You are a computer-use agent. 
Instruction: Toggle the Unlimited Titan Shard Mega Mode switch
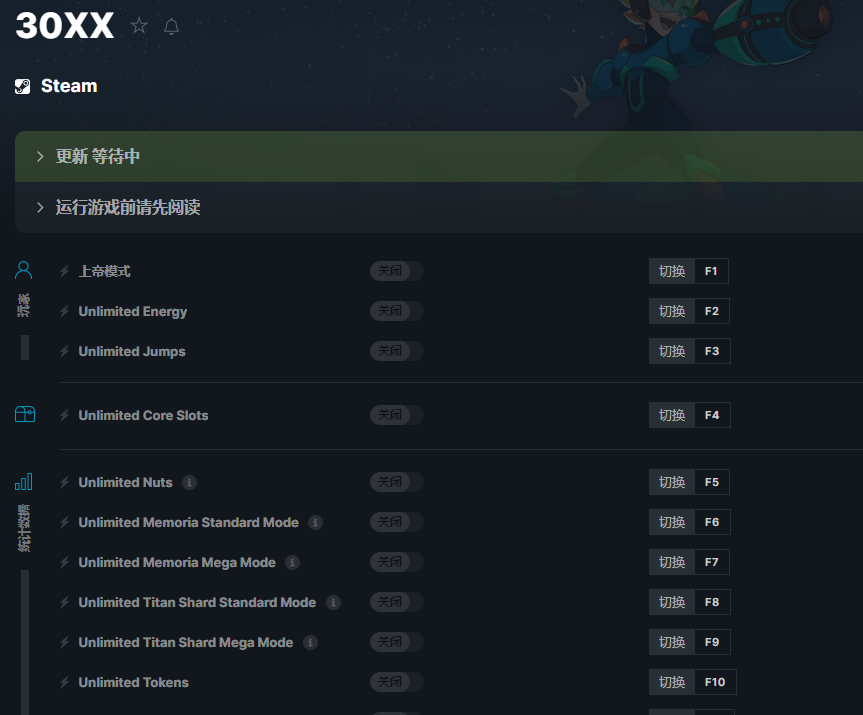click(x=396, y=642)
